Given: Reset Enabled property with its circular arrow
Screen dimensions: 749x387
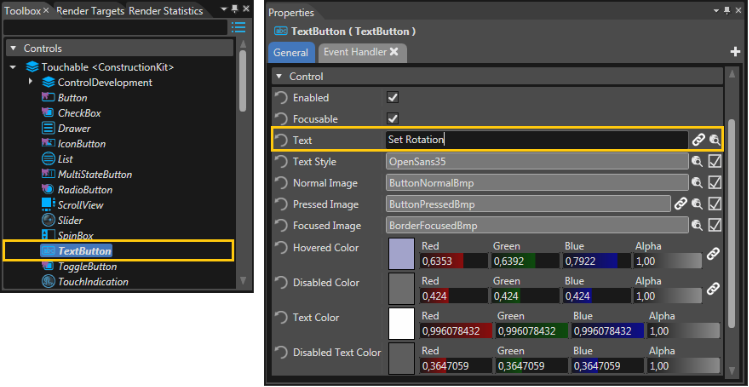Looking at the screenshot, I should coord(281,97).
